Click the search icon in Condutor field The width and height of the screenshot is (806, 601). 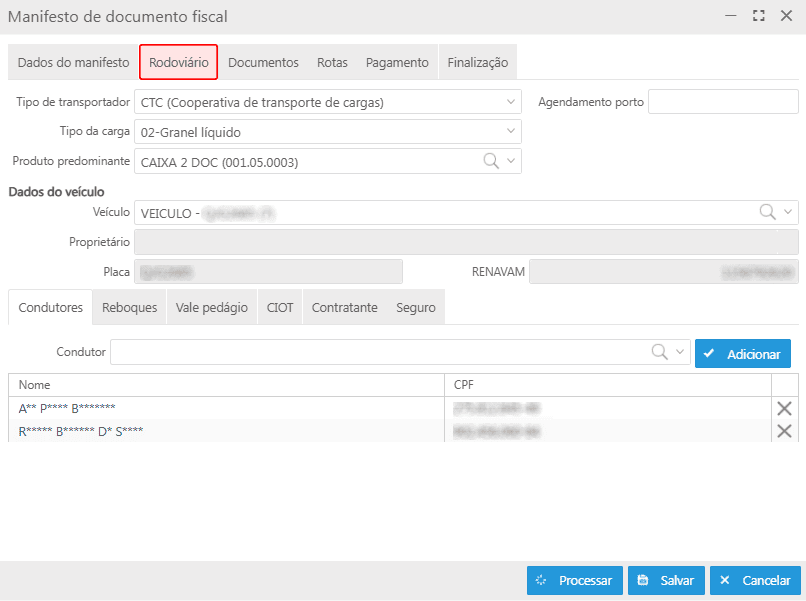tap(660, 352)
